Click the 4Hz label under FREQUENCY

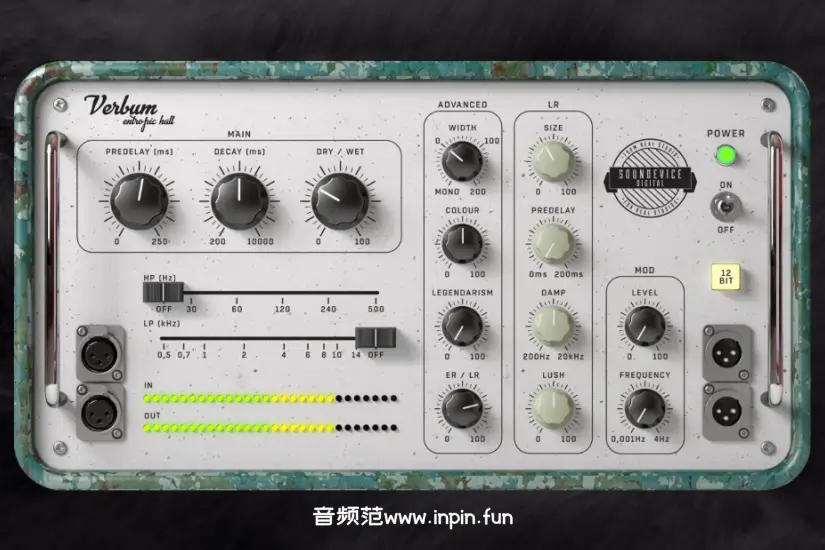[x=661, y=438]
